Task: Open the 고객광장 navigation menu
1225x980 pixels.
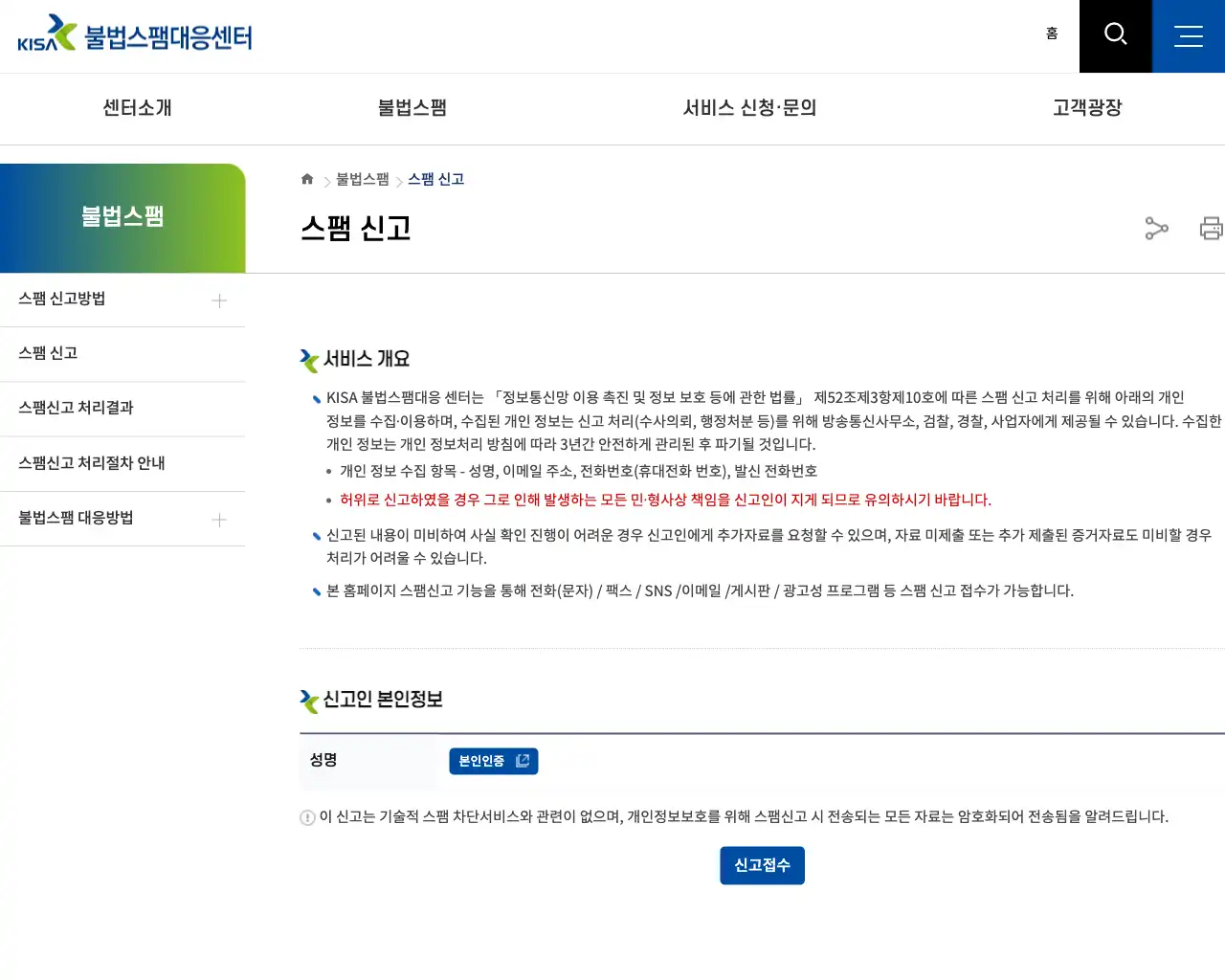Action: click(x=1085, y=108)
